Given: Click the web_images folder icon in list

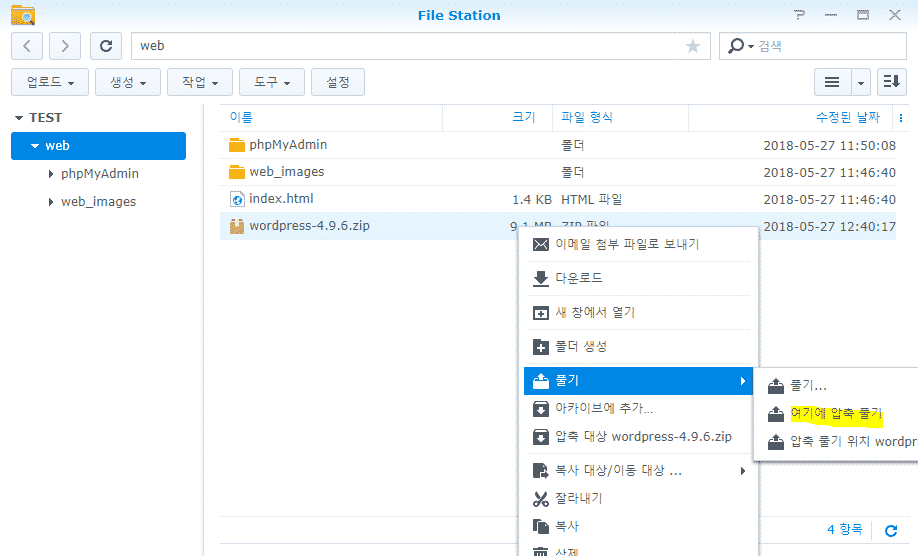Looking at the screenshot, I should [237, 172].
